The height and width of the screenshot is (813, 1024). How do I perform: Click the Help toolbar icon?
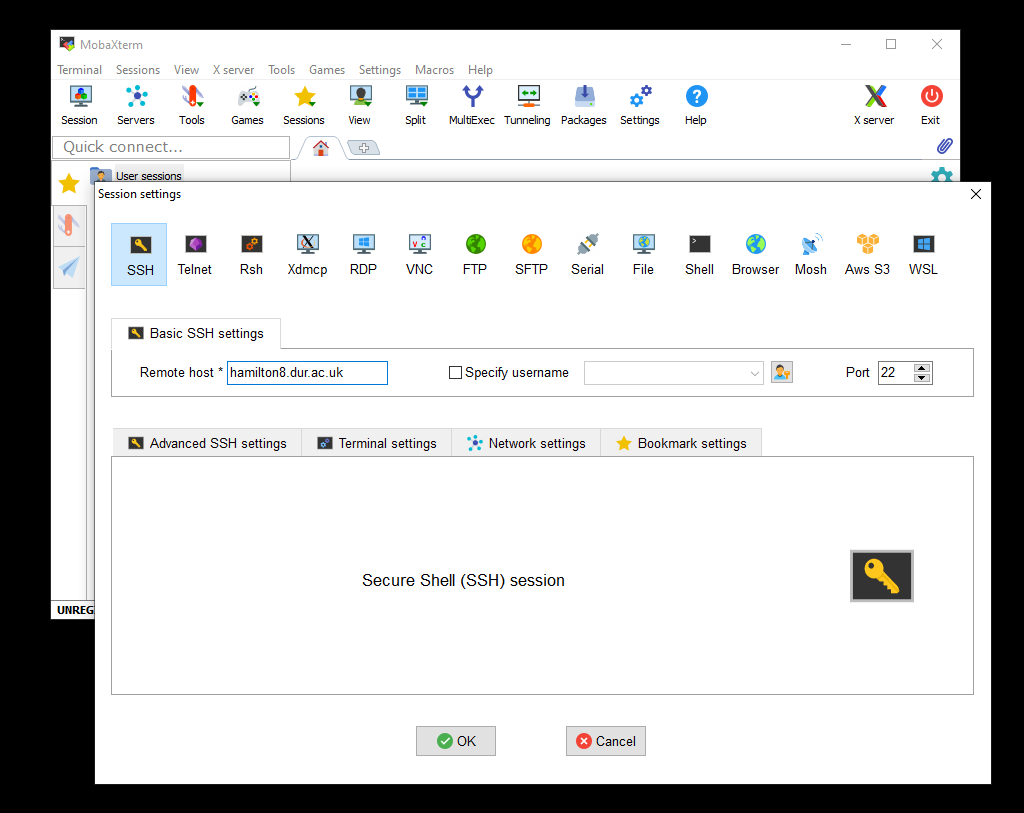click(696, 105)
